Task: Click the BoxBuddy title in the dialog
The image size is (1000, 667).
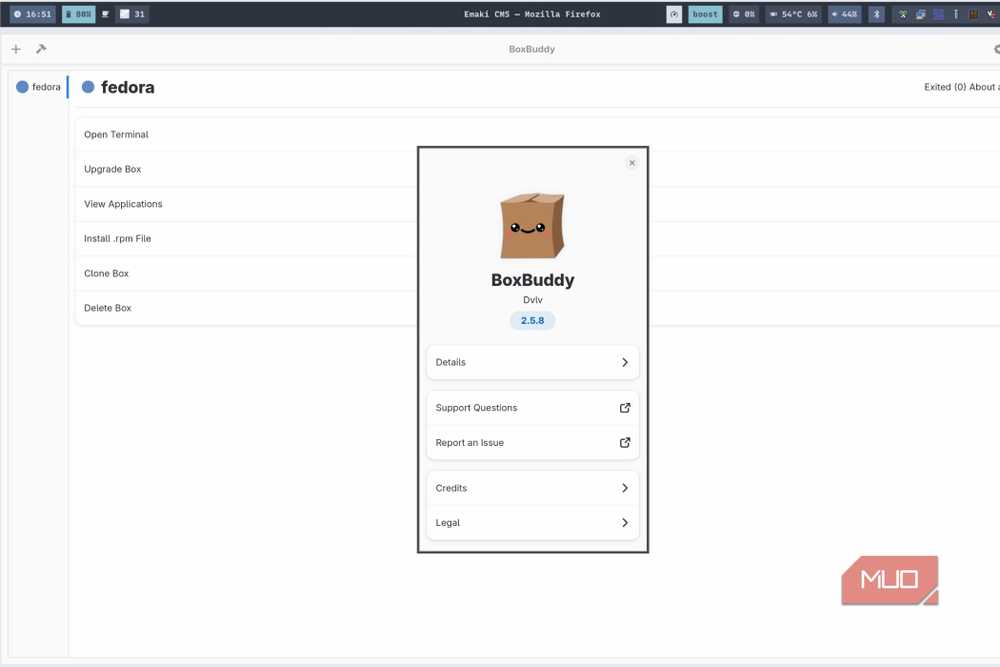Action: click(x=533, y=280)
